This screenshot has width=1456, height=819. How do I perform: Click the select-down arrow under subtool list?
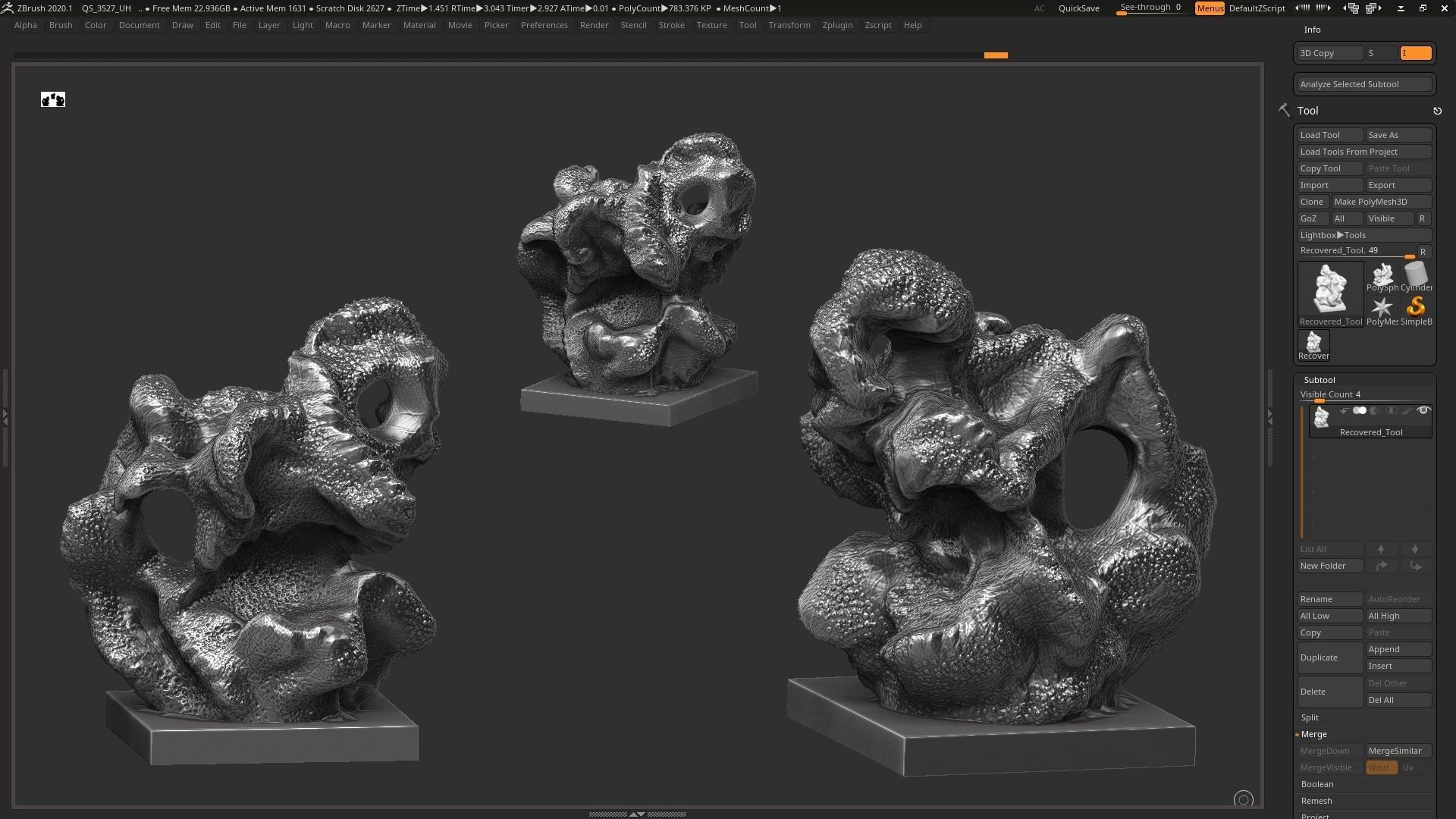[x=1415, y=549]
